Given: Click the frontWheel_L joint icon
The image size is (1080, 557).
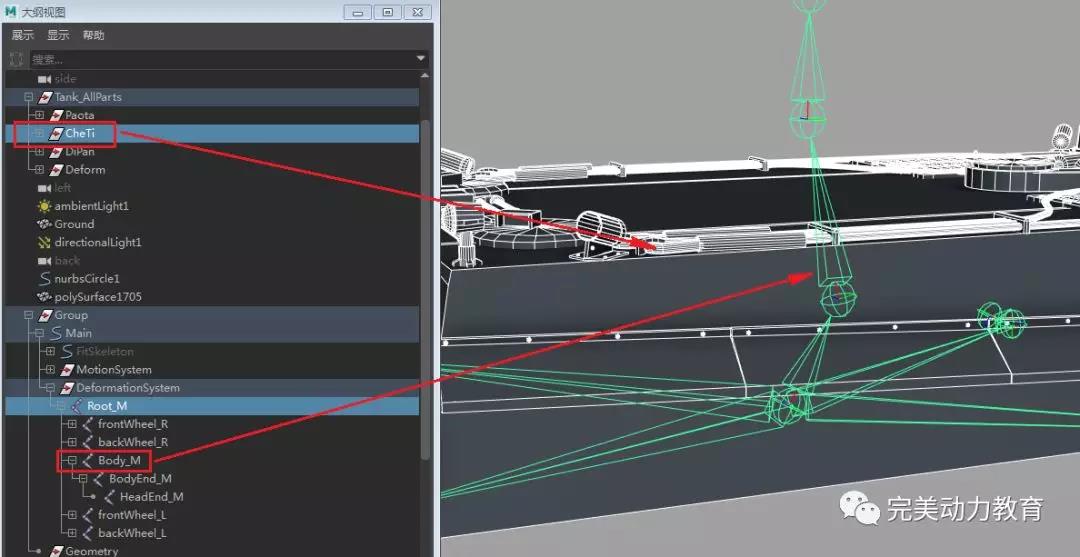Looking at the screenshot, I should pyautogui.click(x=87, y=515).
